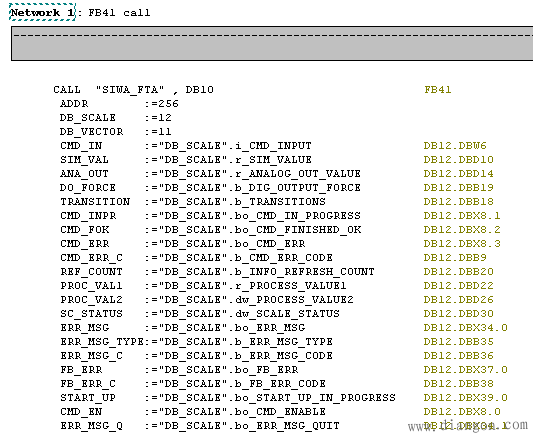Image resolution: width=533 pixels, height=439 pixels.
Task: Select the REF_COUNT b_INFO_REFRESH_COUNT operand
Action: click(269, 272)
